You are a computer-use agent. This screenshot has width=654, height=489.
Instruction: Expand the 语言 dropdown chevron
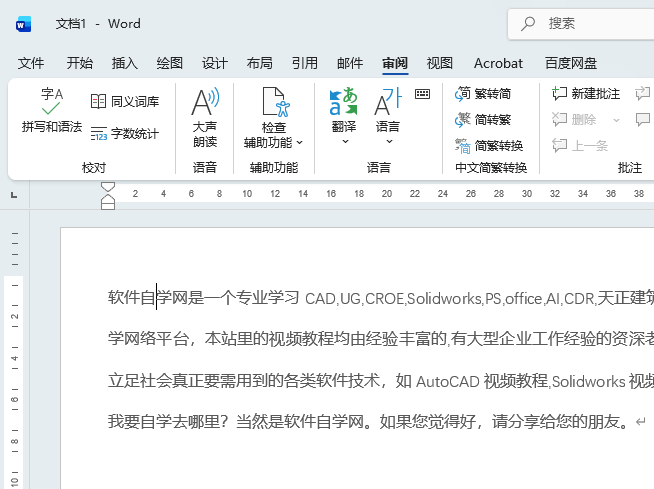coord(389,141)
